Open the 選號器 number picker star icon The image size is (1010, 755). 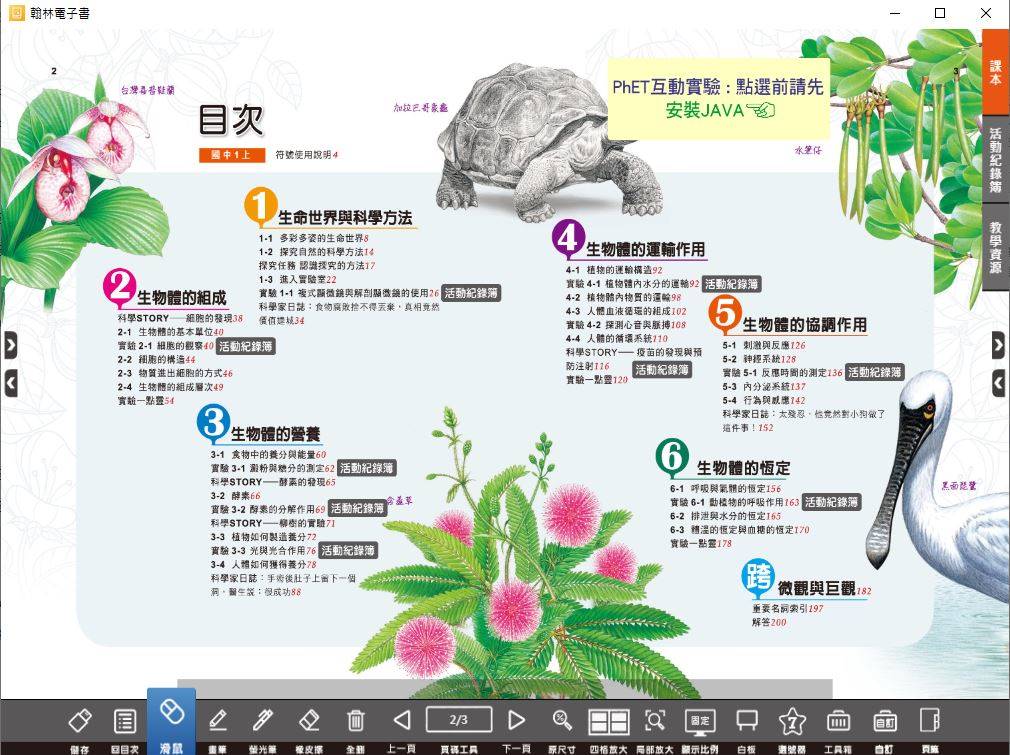point(792,721)
